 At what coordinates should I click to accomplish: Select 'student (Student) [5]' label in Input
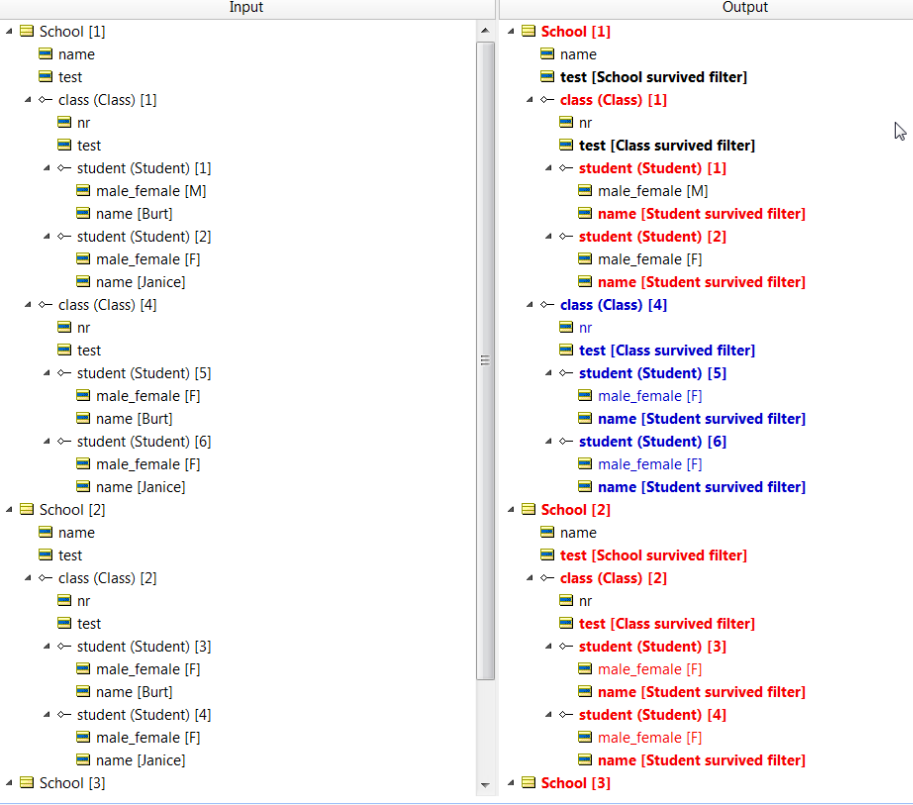click(144, 373)
